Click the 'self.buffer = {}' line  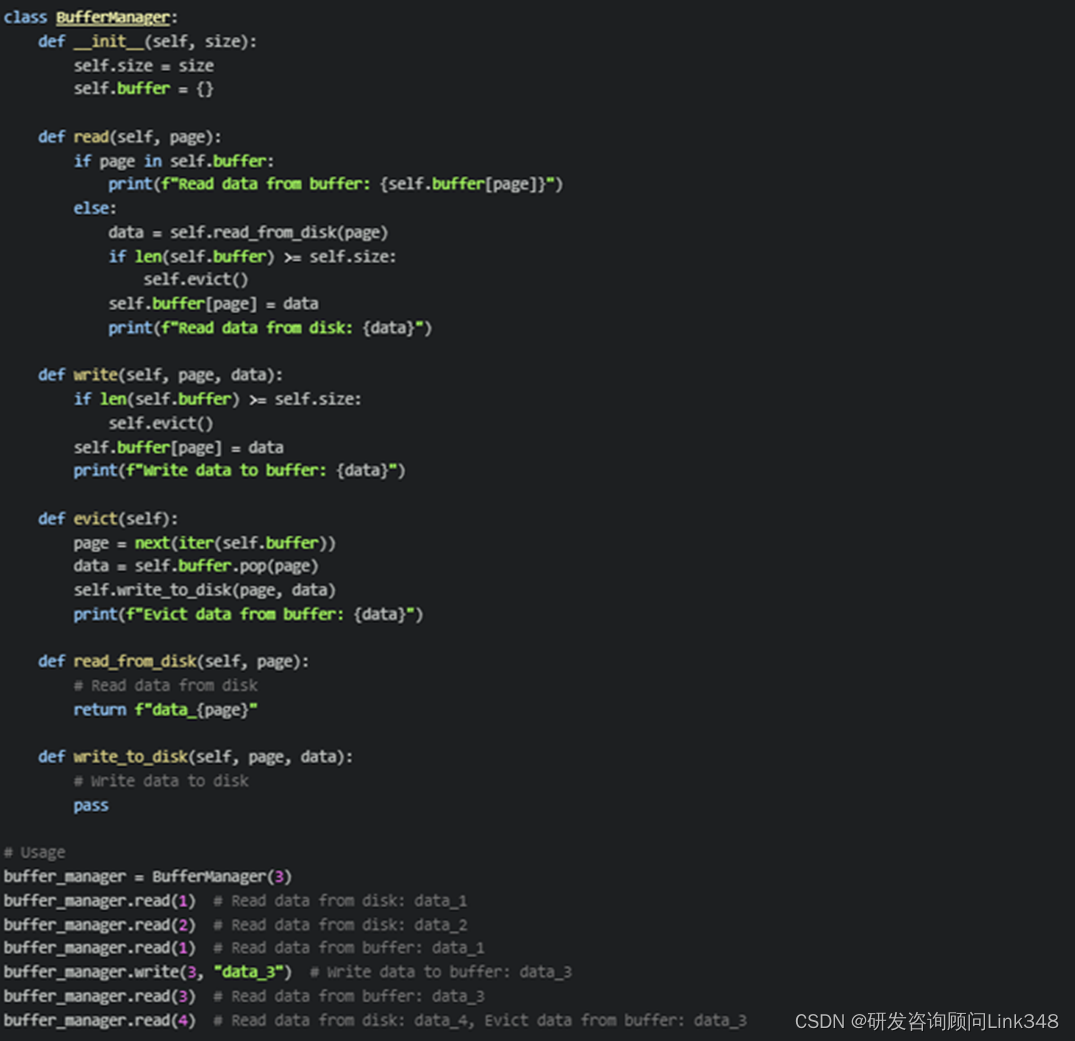(x=143, y=88)
